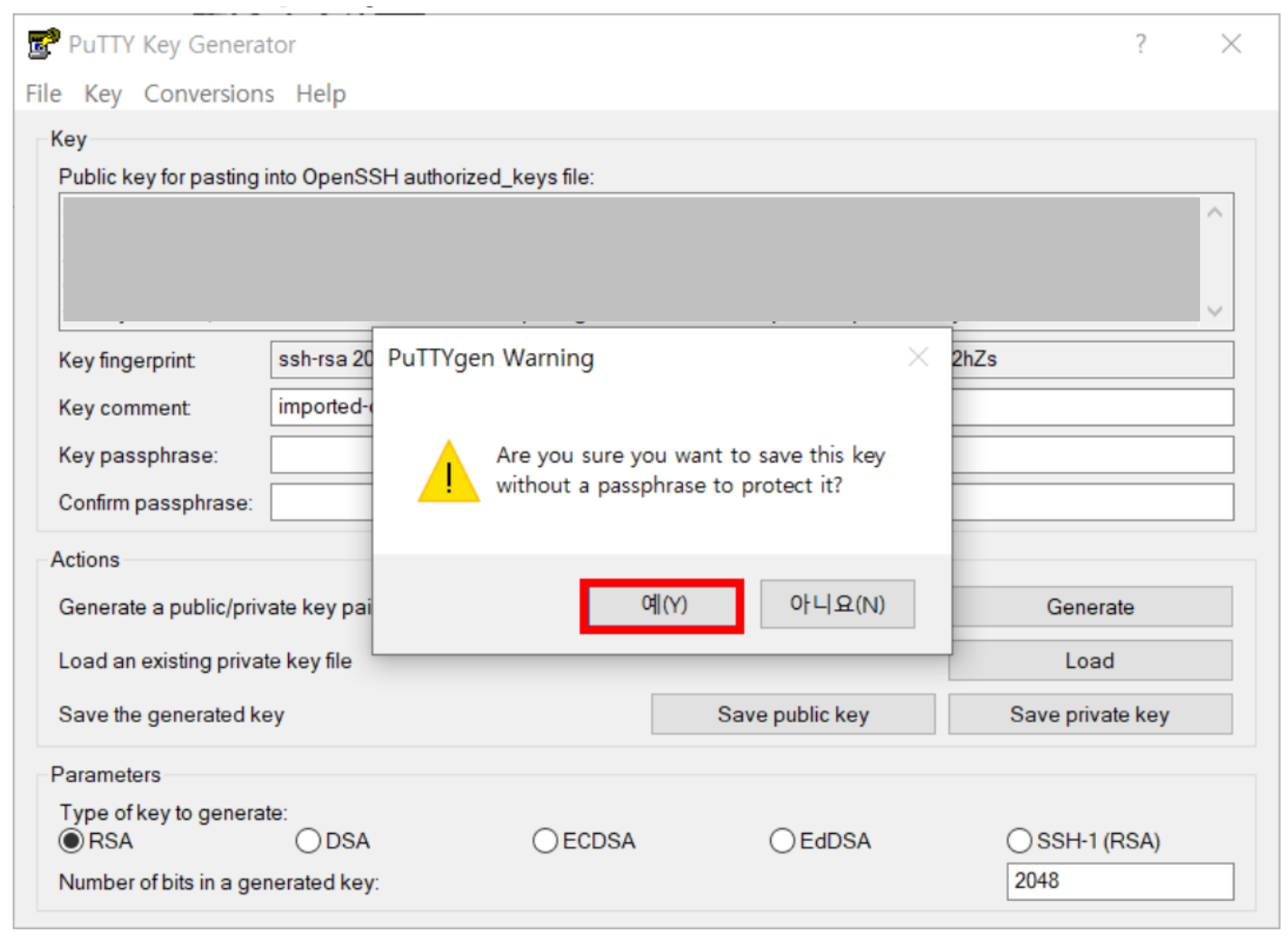1288x937 pixels.
Task: Click the public key box scroll up arrow
Action: (x=1216, y=213)
